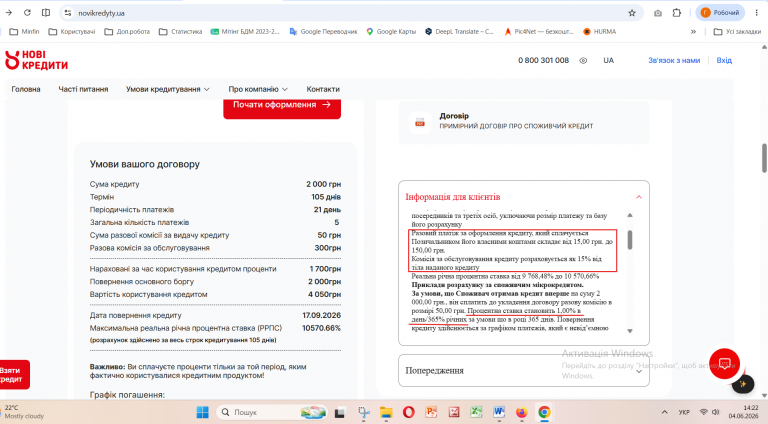Show more bookmarks via double chevron
Image resolution: width=768 pixels, height=424 pixels.
(693, 31)
